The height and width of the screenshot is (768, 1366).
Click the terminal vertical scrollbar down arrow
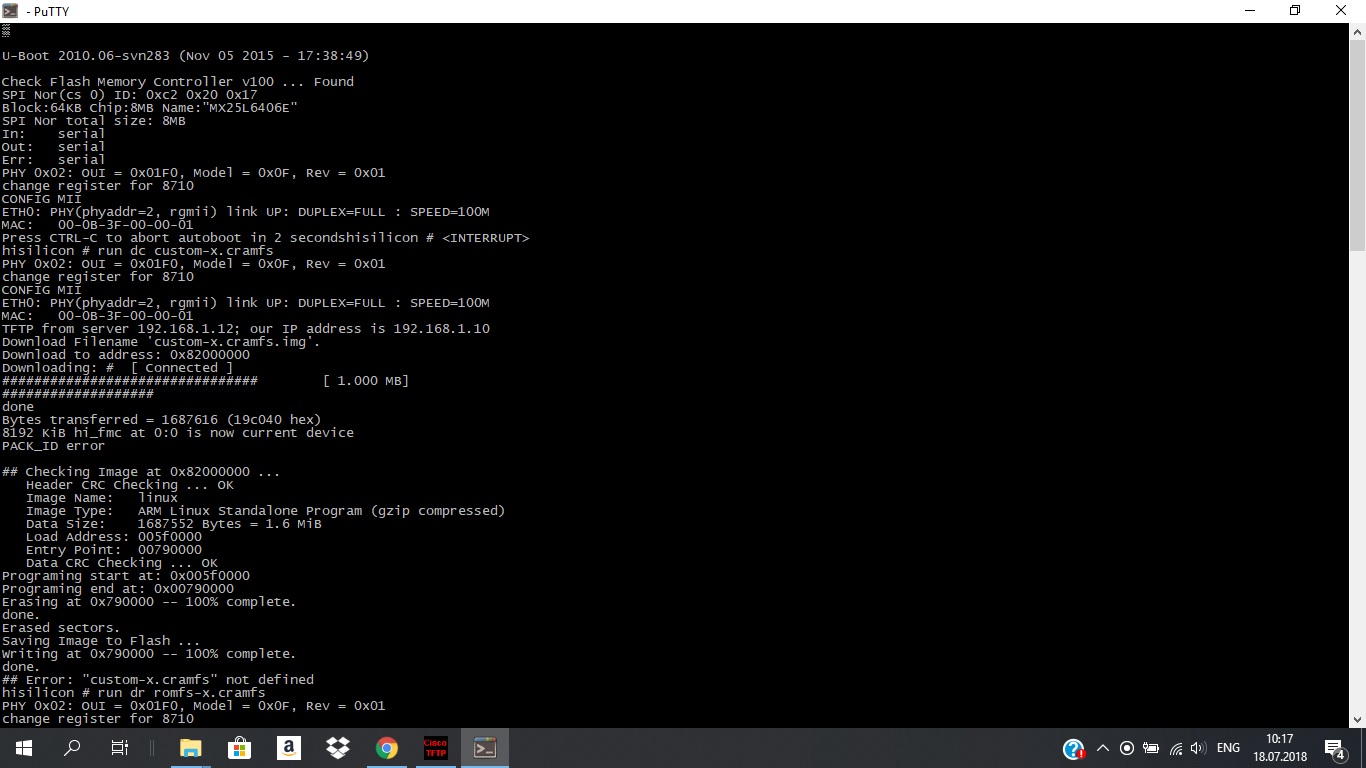[1357, 719]
